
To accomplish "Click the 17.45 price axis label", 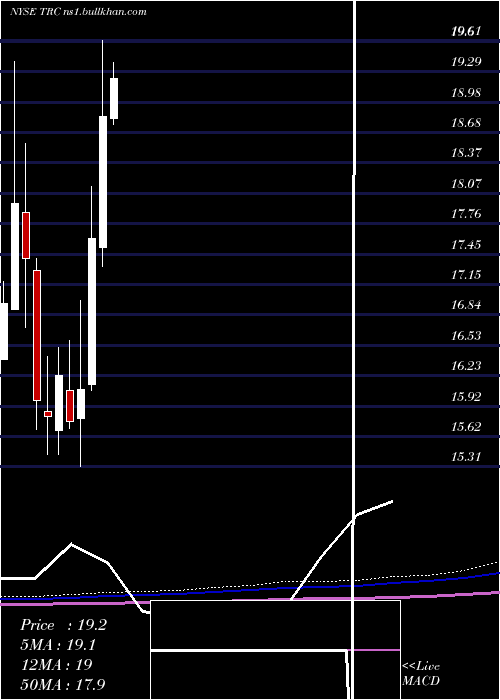I will [x=466, y=244].
